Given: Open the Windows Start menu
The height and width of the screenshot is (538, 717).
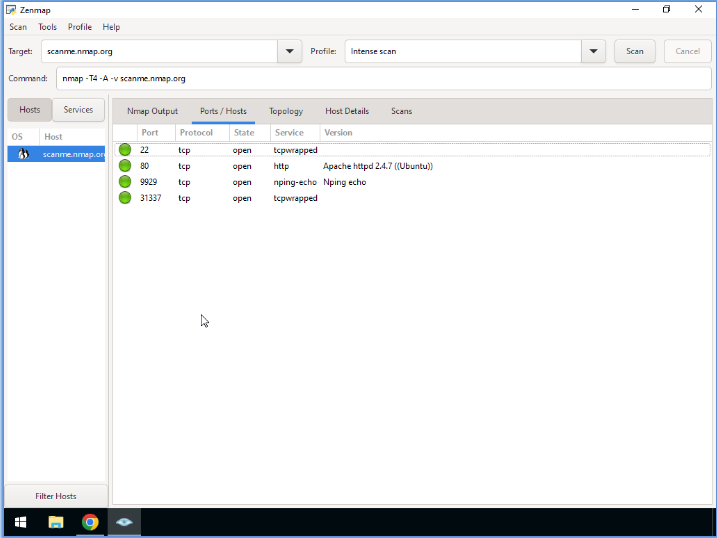Looking at the screenshot, I should [x=20, y=522].
